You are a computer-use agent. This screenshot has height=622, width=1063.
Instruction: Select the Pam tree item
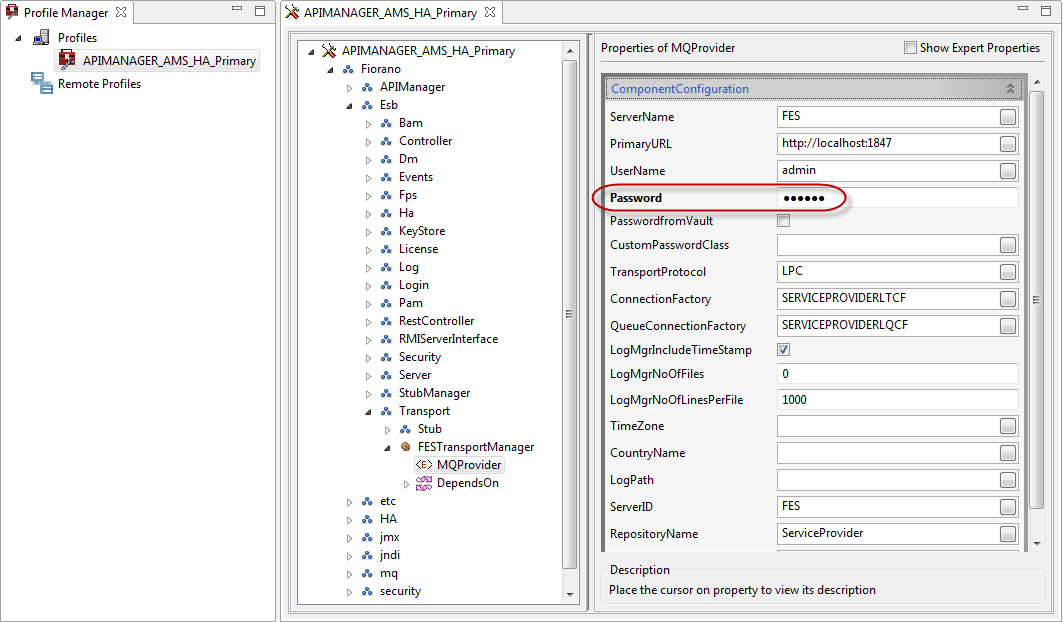[411, 303]
